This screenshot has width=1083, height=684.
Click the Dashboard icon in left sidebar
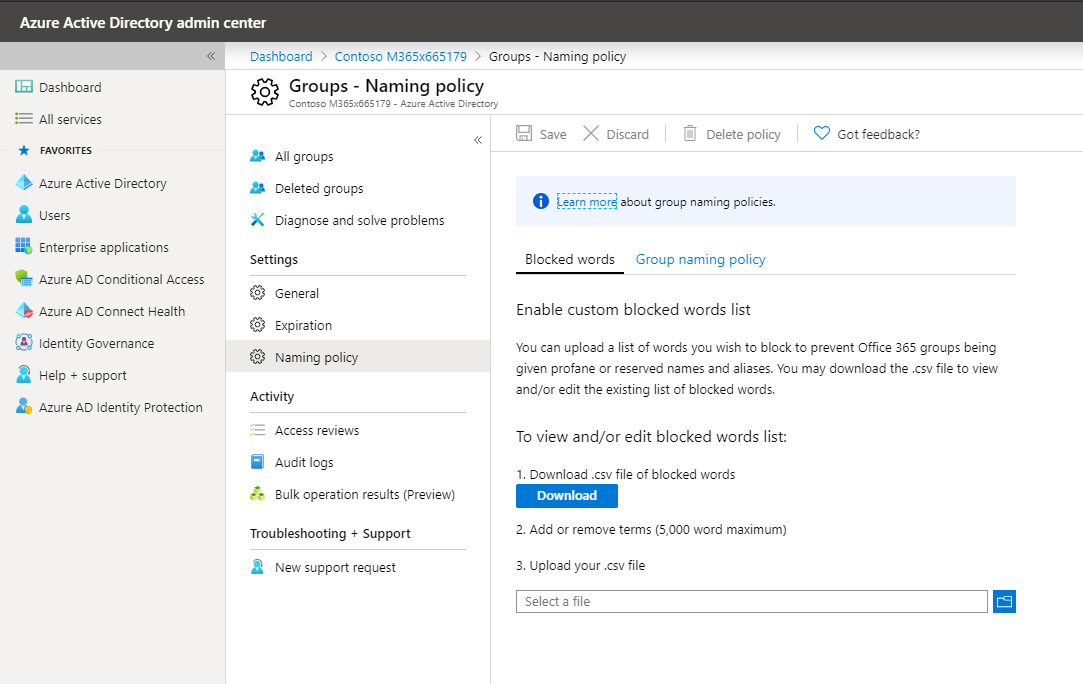coord(24,87)
